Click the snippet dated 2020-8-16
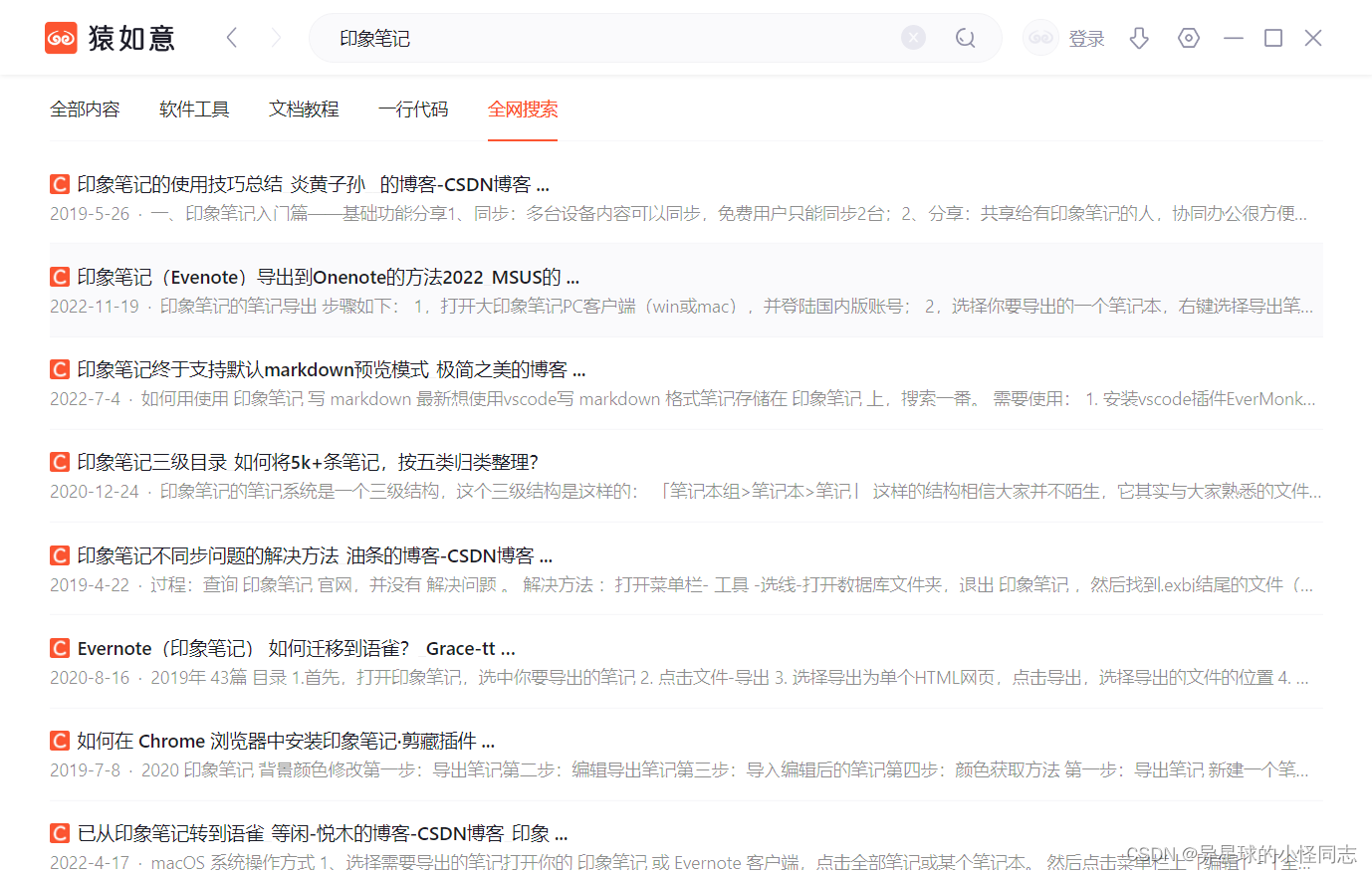Viewport: 1372px width, 874px height. [x=679, y=677]
